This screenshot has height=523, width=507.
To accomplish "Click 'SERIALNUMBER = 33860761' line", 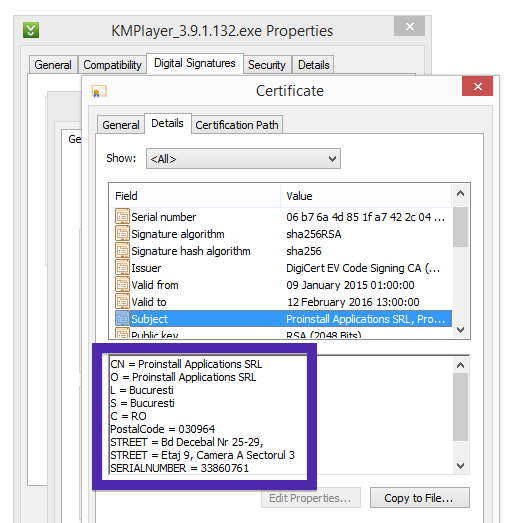I will pyautogui.click(x=179, y=468).
